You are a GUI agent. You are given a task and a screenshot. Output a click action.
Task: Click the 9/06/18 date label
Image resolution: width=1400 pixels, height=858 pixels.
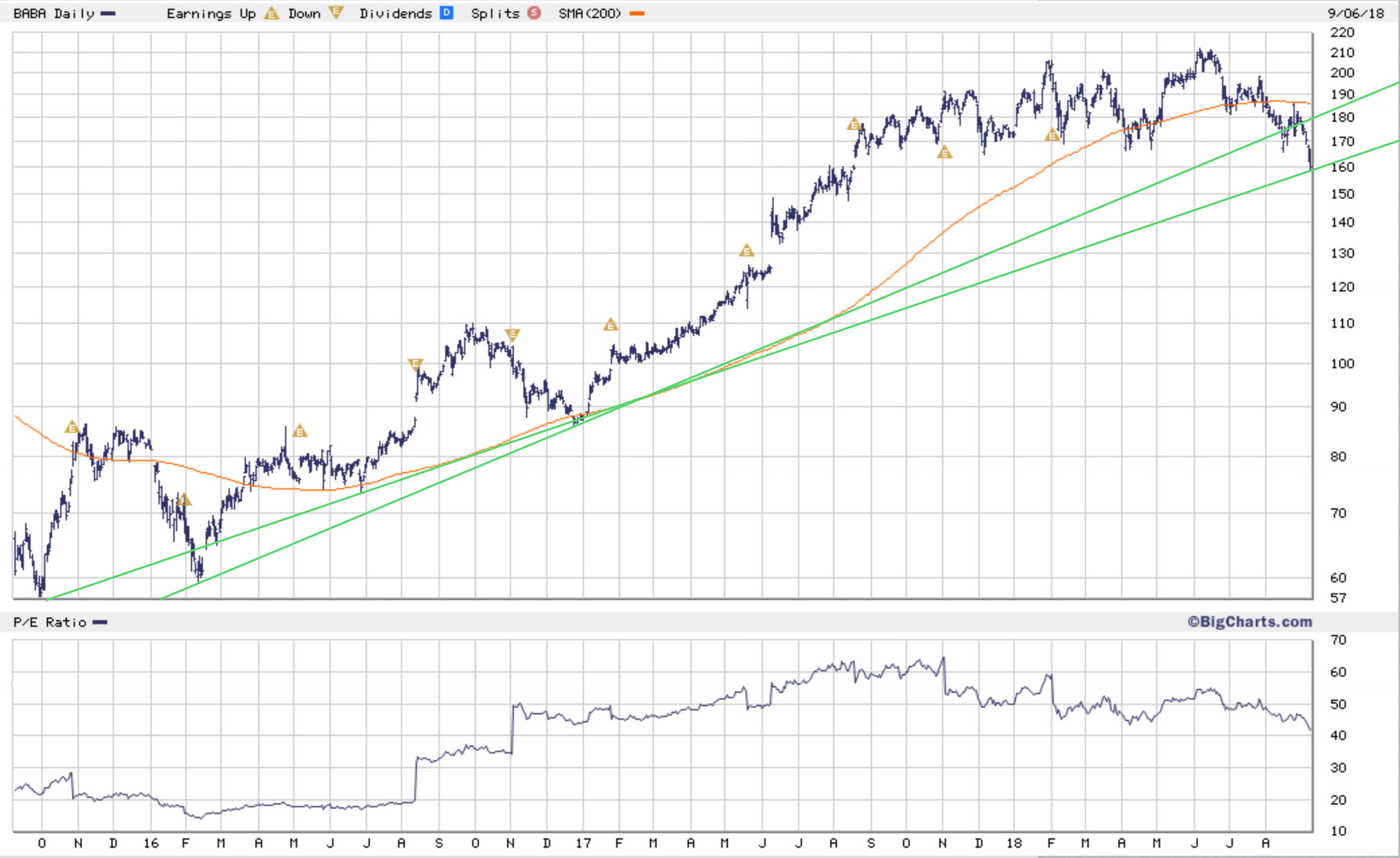pos(1355,13)
